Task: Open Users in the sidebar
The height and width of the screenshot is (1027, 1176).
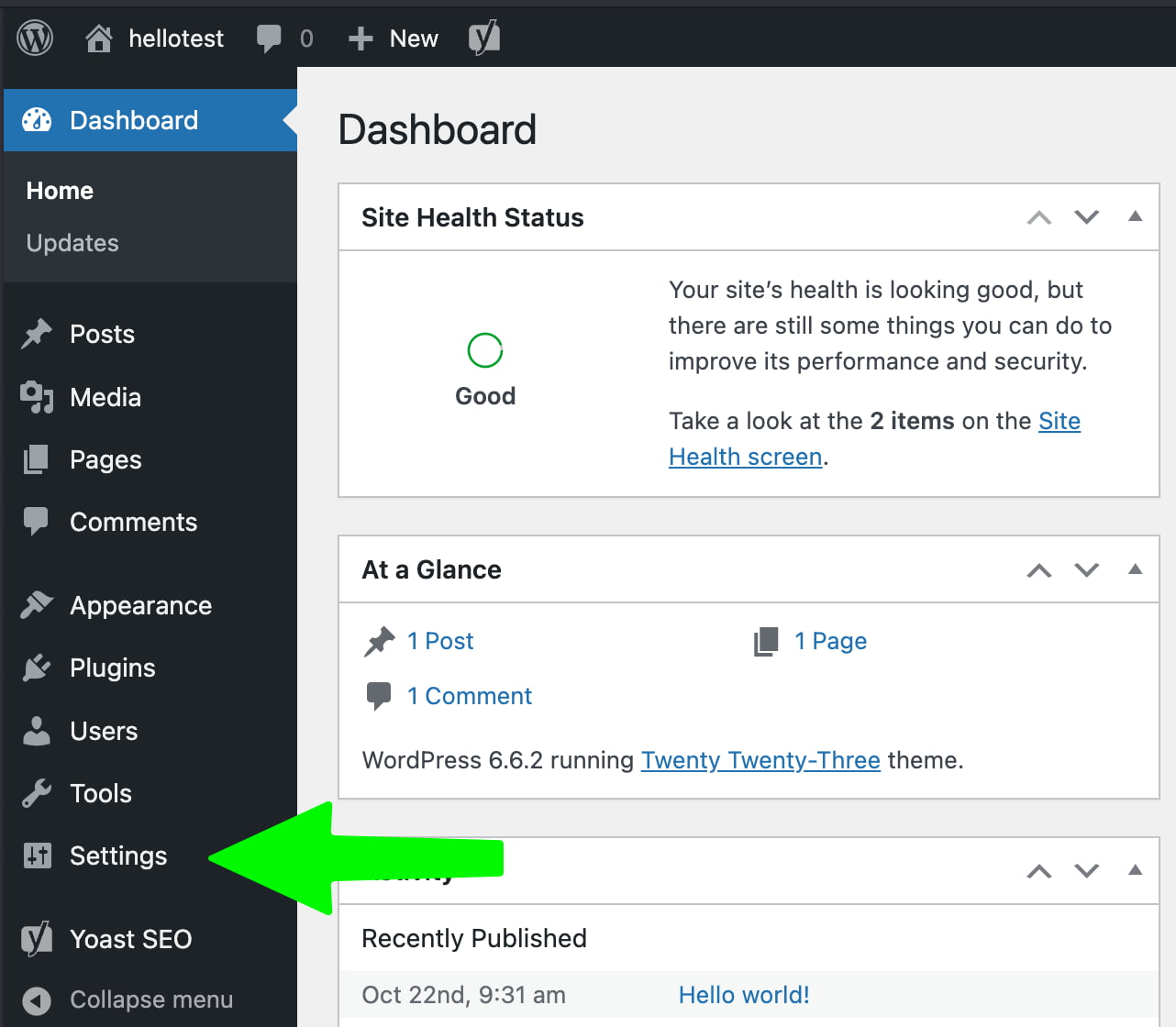Action: pyautogui.click(x=104, y=731)
